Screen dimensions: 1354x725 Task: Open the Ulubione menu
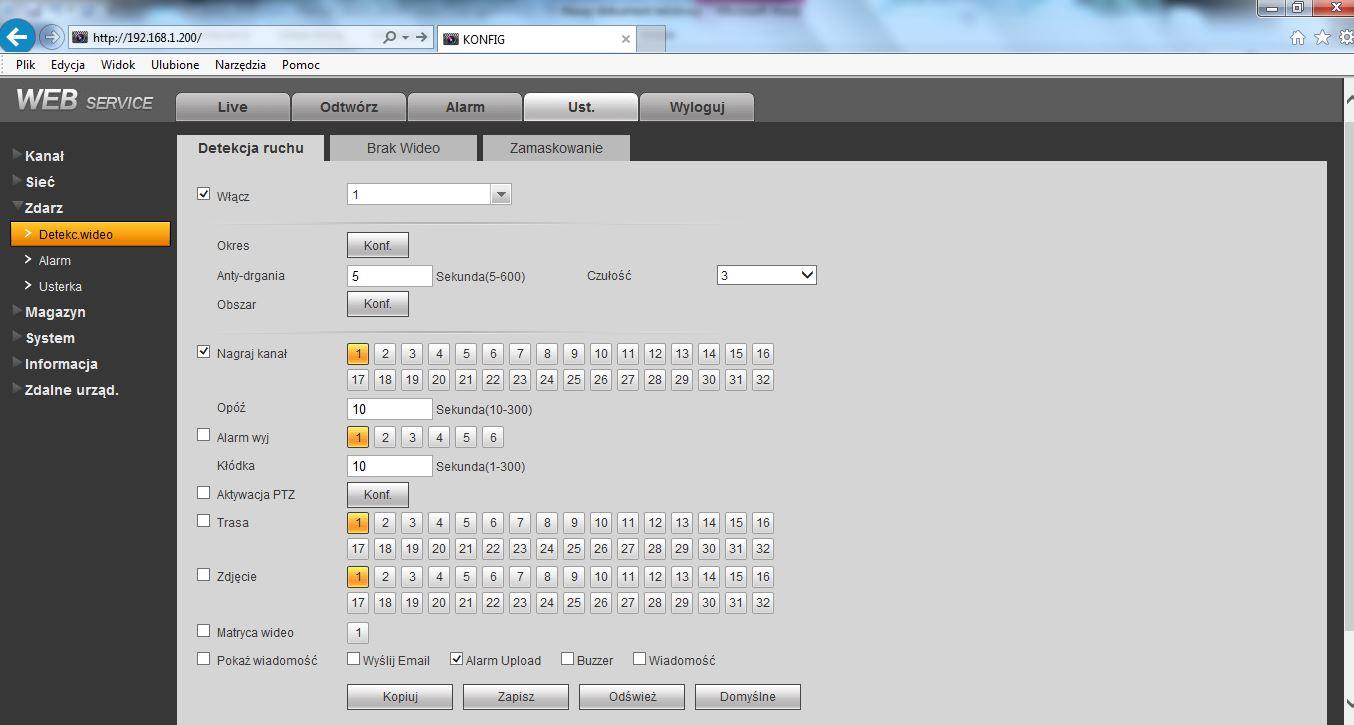click(x=175, y=65)
